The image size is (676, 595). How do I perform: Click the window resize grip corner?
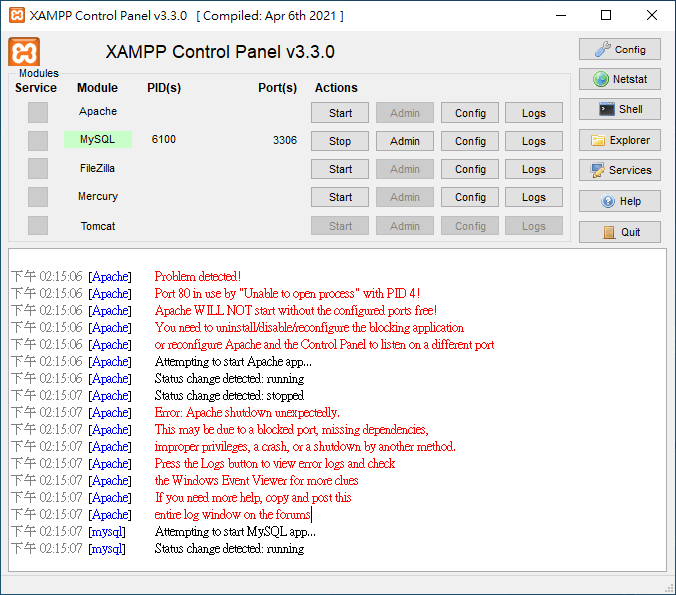[x=670, y=588]
